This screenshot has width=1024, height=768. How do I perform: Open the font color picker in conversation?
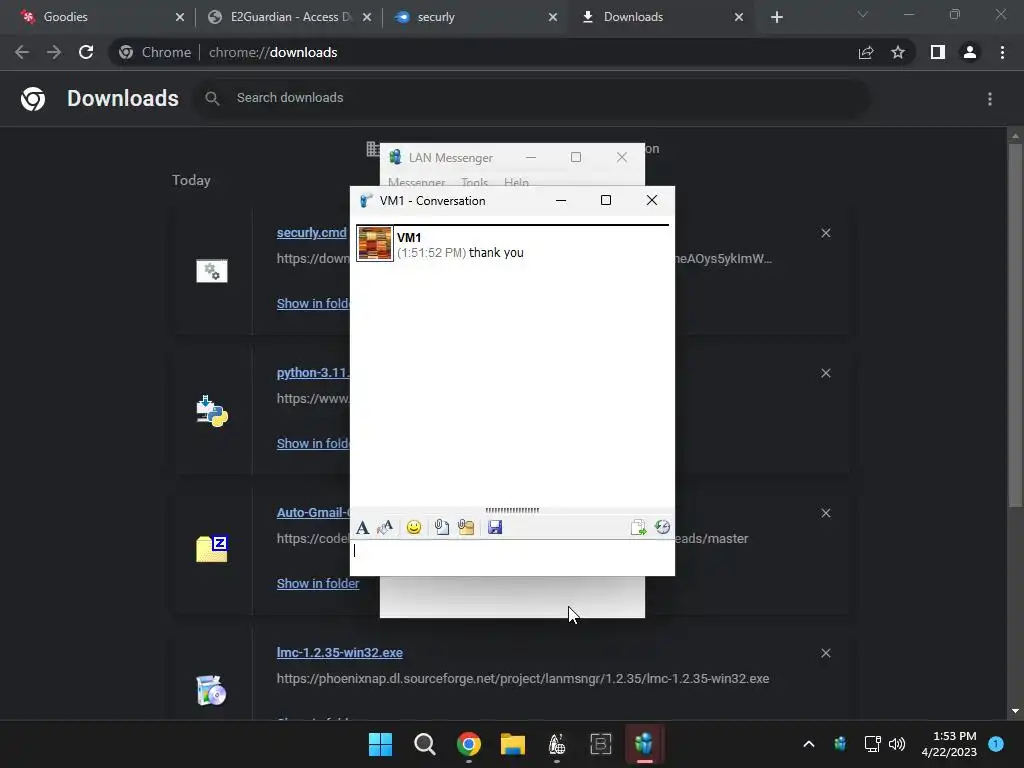click(x=385, y=527)
